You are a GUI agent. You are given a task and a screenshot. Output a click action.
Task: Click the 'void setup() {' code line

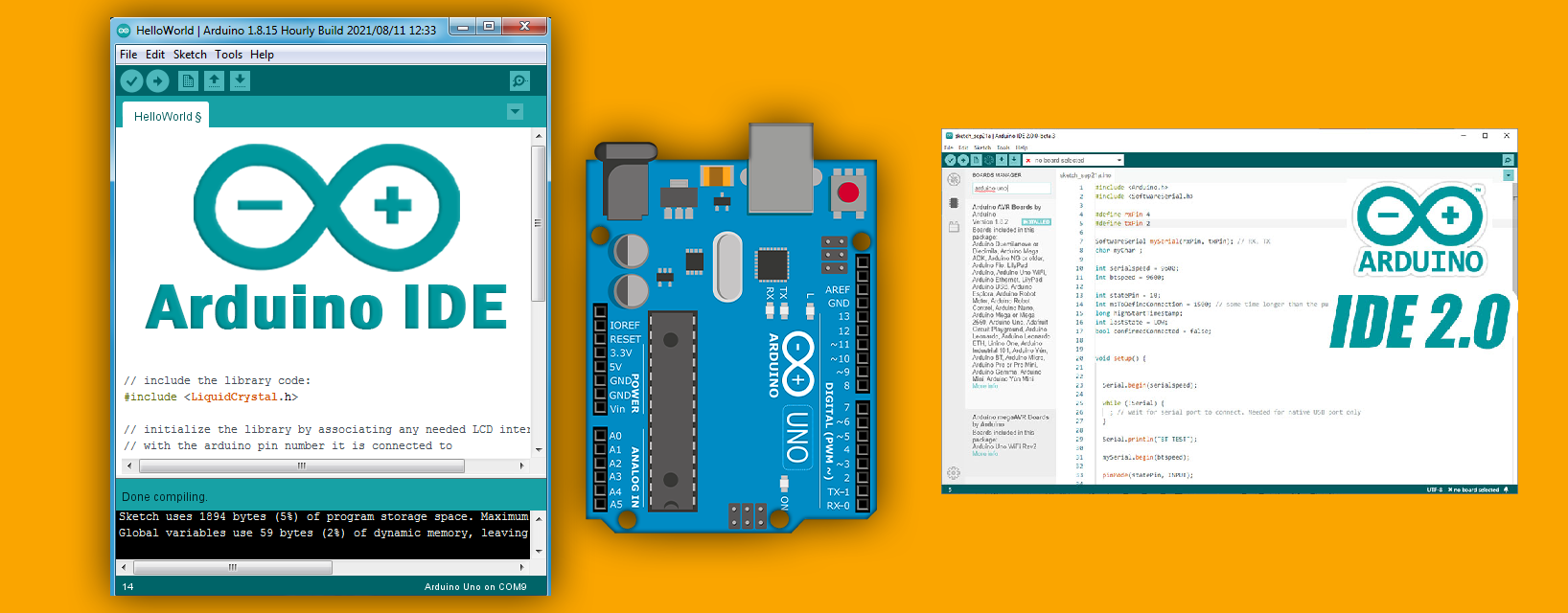1120,358
